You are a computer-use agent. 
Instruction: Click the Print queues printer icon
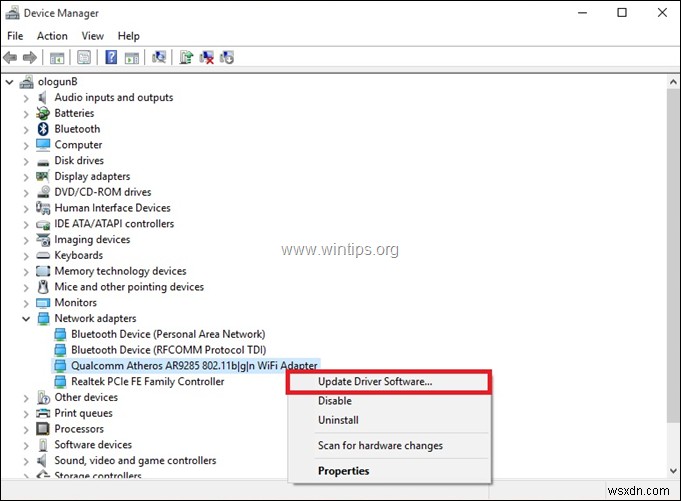(x=43, y=413)
